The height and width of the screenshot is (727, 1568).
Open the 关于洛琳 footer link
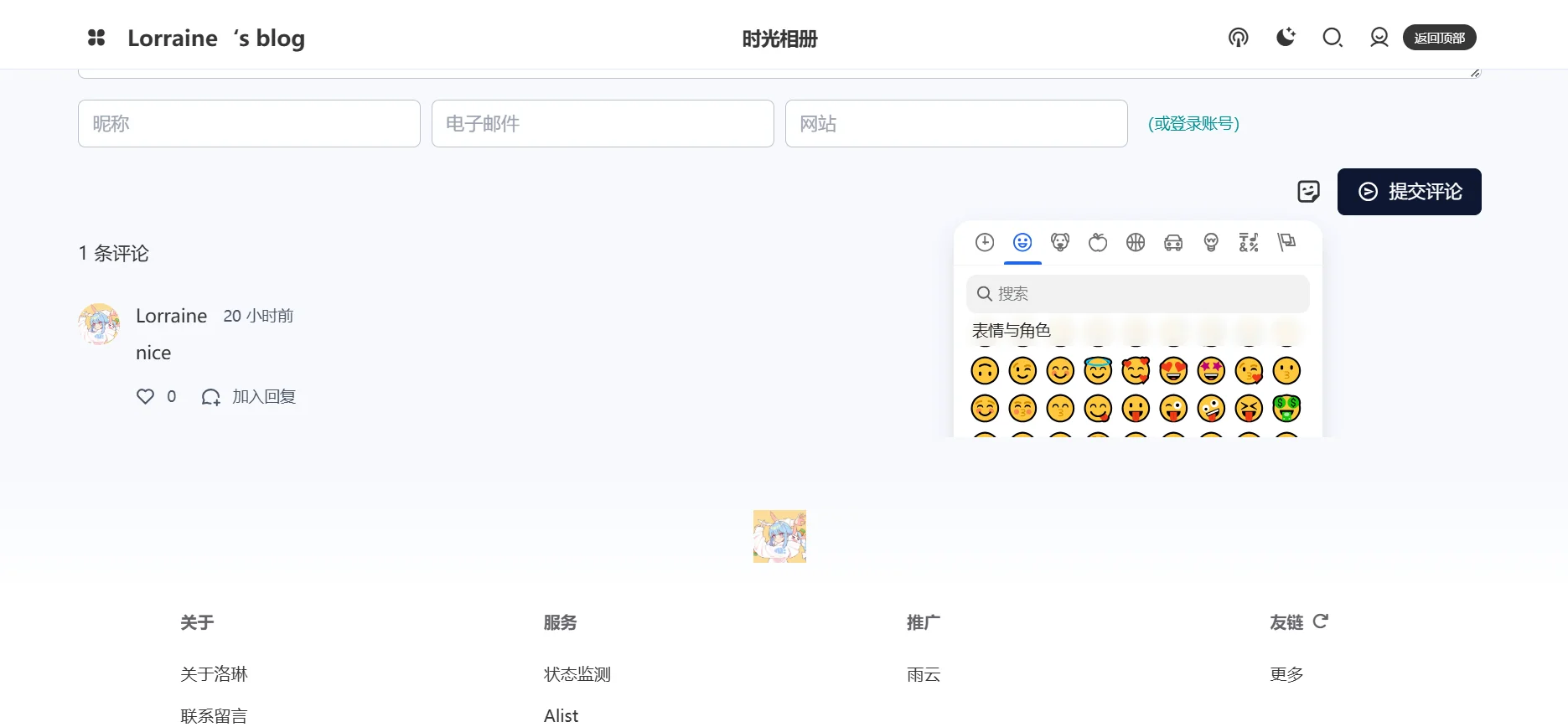(214, 674)
